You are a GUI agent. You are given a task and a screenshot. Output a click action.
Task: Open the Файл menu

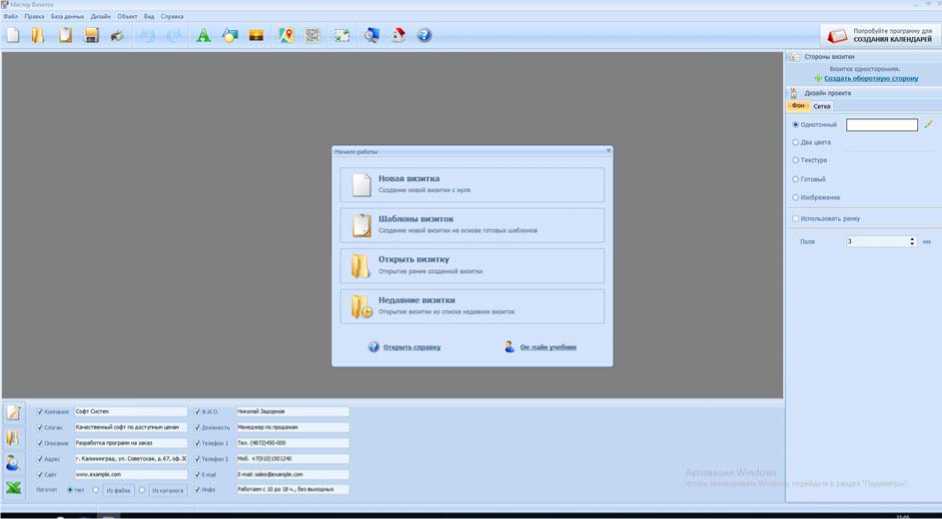coord(11,17)
